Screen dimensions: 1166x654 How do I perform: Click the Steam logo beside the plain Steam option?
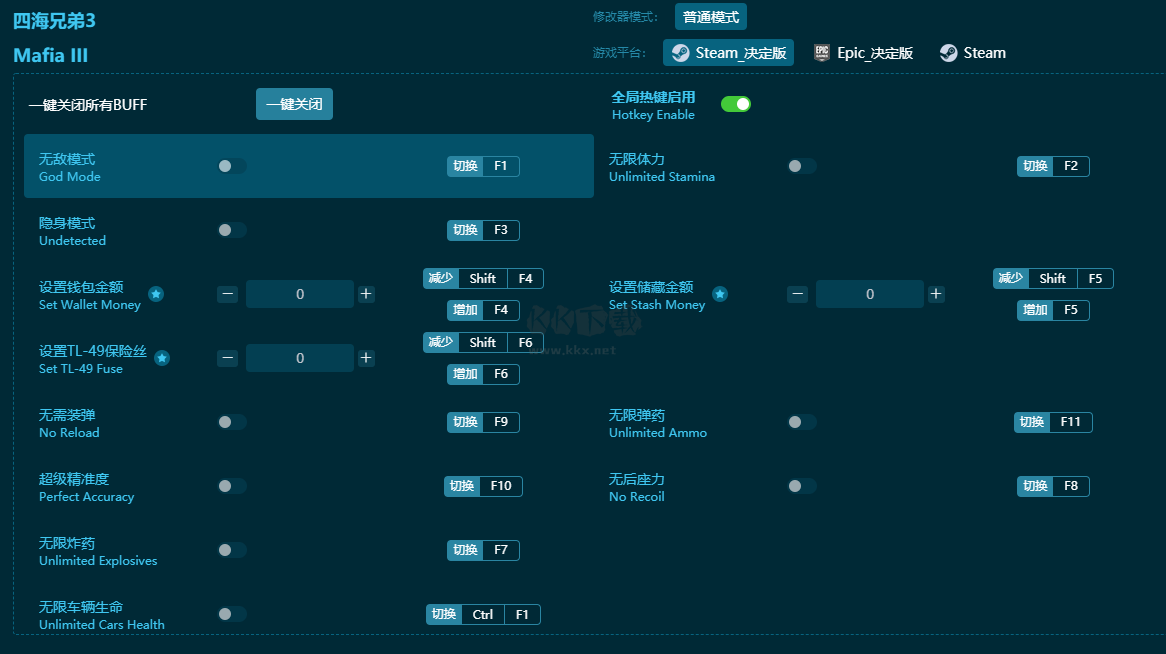click(x=948, y=53)
